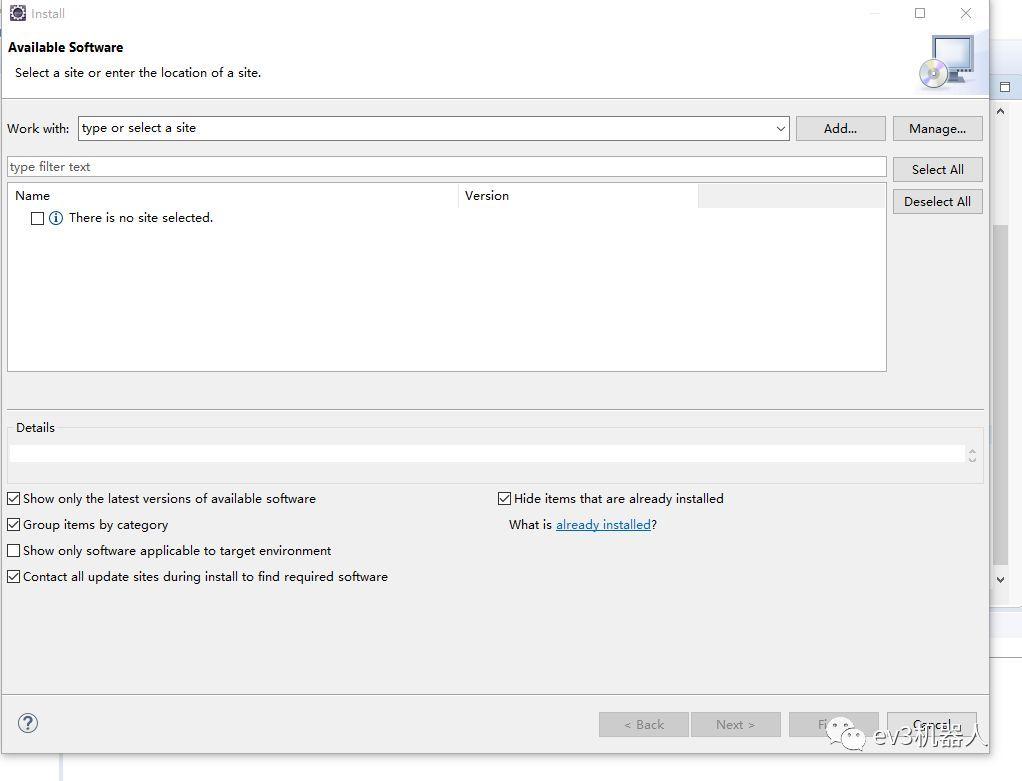Uncheck 'Contact all update sites during install'
Image resolution: width=1022 pixels, height=781 pixels.
(14, 577)
